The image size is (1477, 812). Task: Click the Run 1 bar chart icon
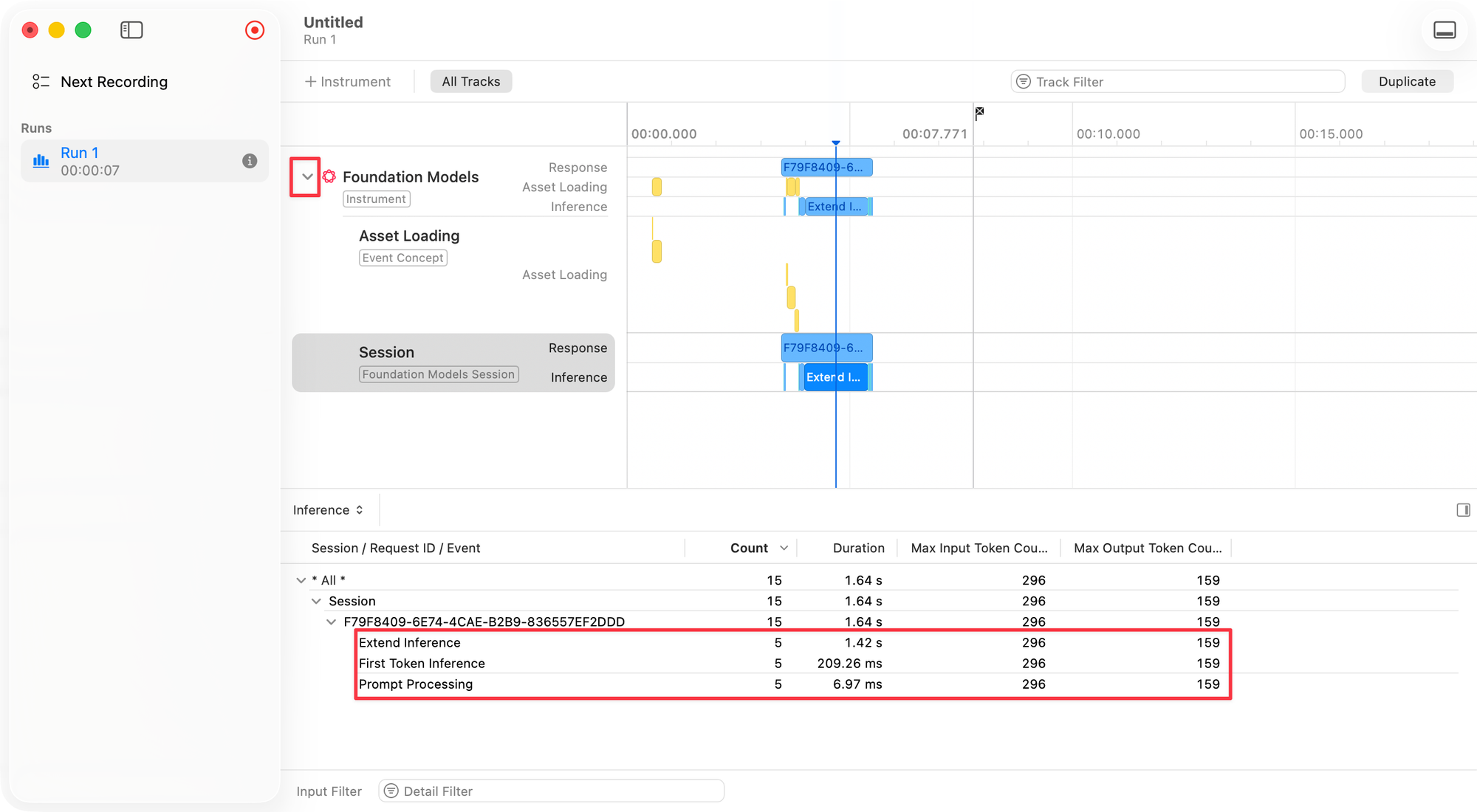coord(41,160)
